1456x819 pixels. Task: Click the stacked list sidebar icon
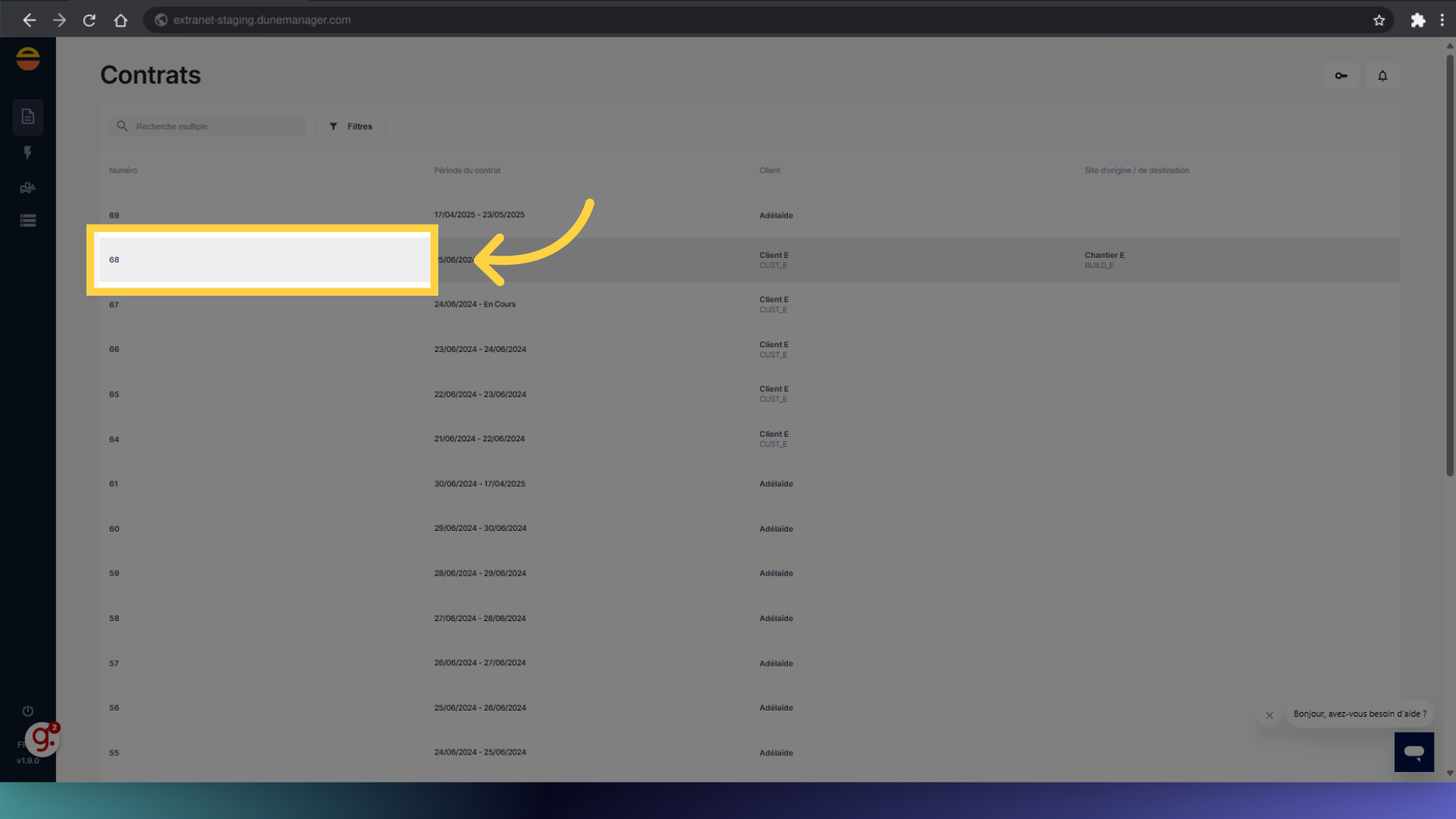tap(28, 221)
